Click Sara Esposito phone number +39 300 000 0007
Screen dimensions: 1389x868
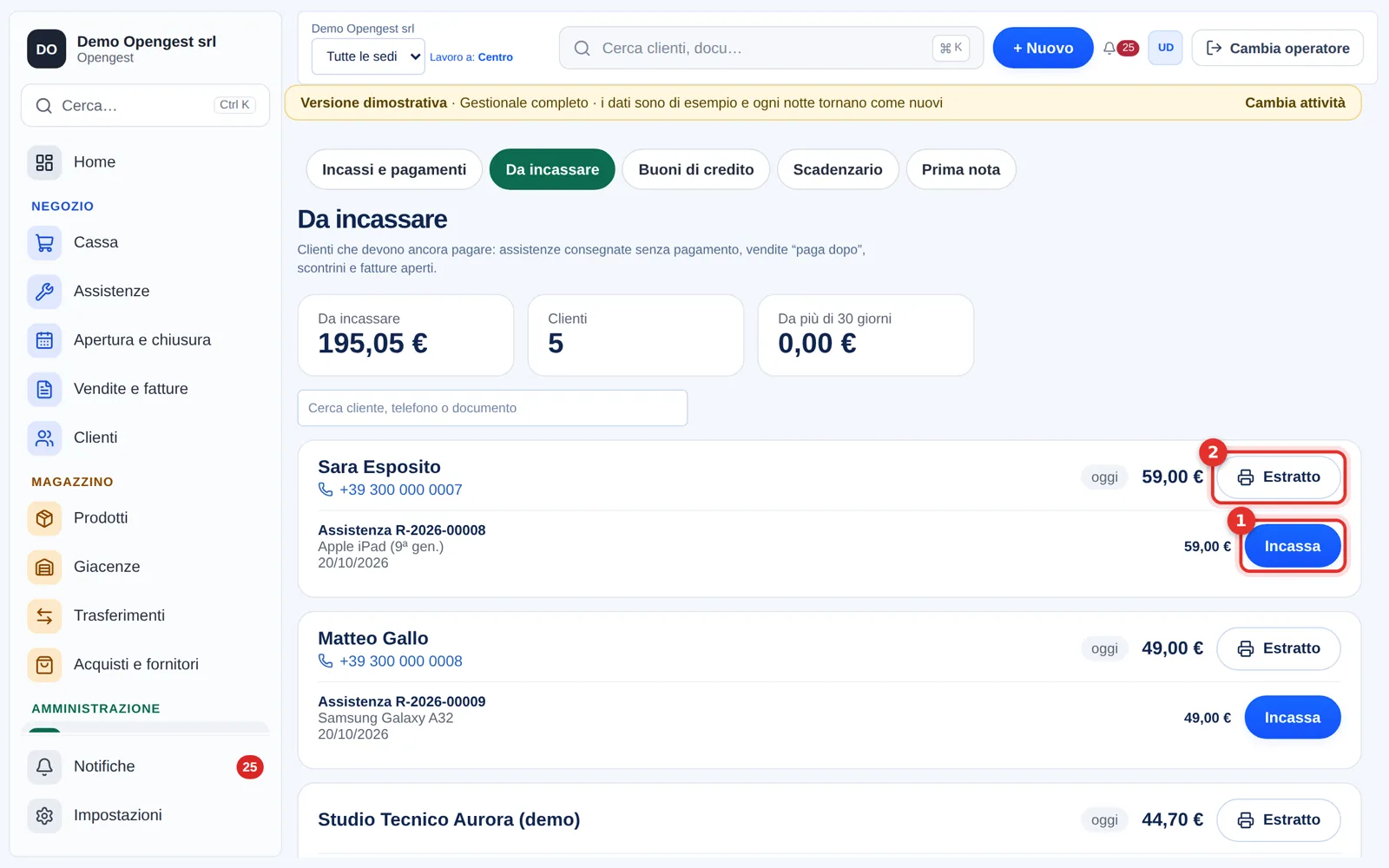coord(401,490)
